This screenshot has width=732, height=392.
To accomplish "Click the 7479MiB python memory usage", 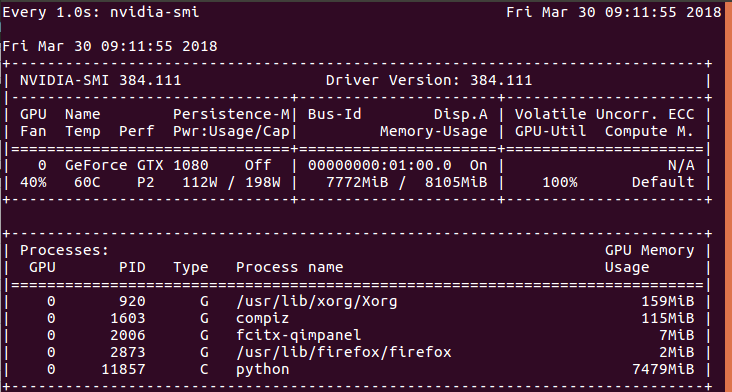I will click(x=663, y=370).
